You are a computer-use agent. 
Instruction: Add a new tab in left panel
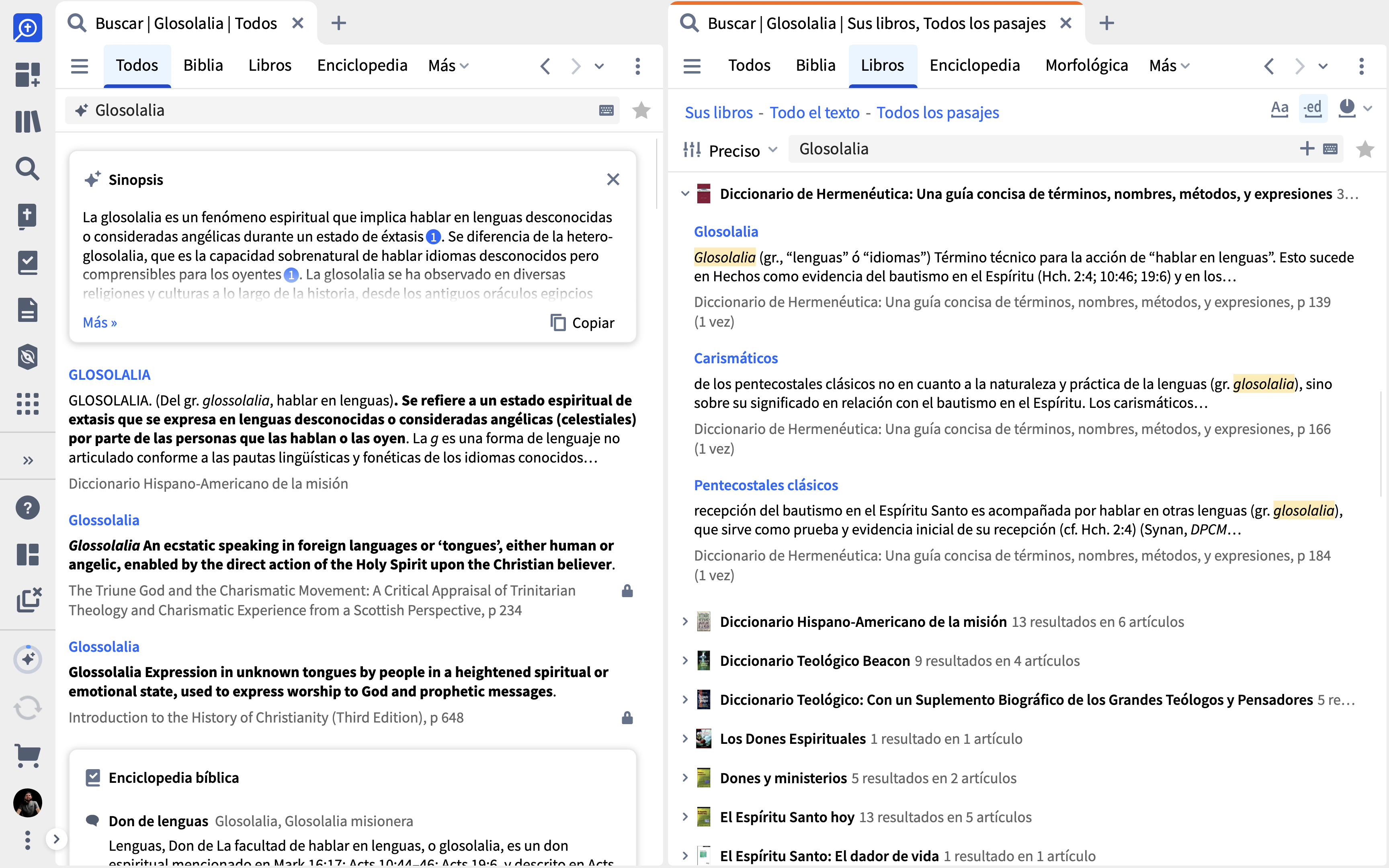click(339, 24)
